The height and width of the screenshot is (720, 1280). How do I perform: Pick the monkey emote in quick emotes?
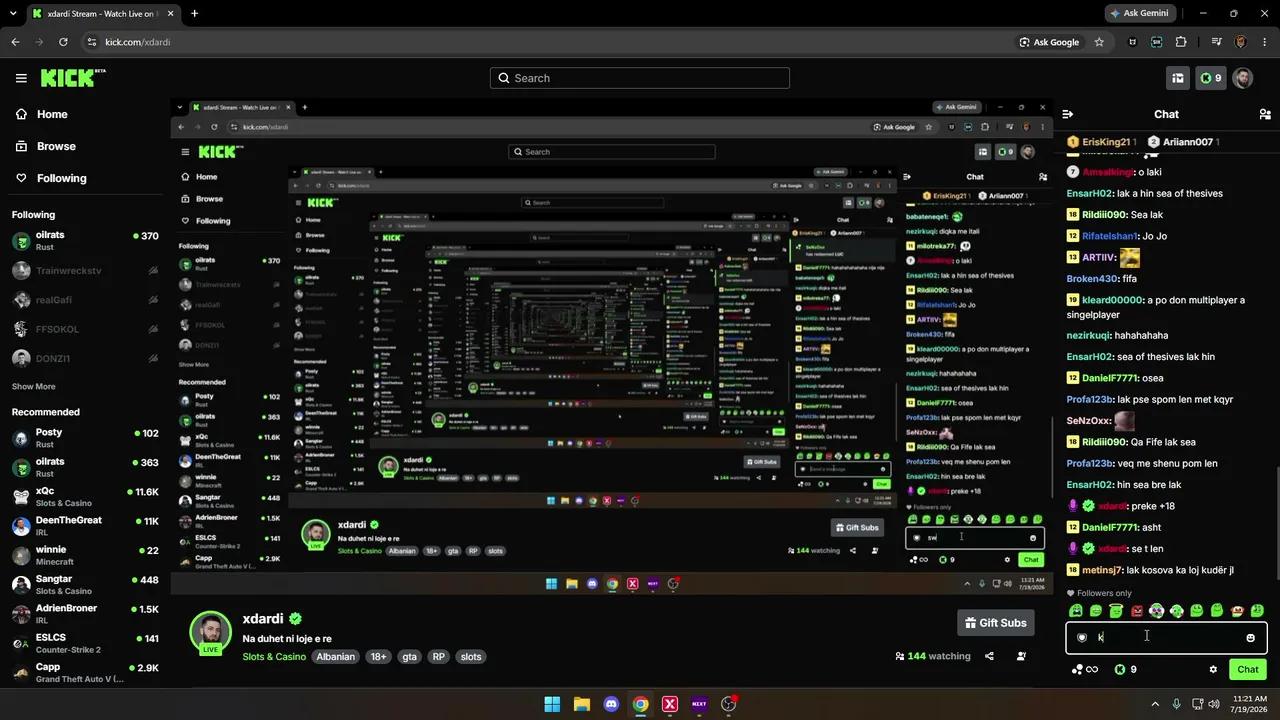point(1237,610)
